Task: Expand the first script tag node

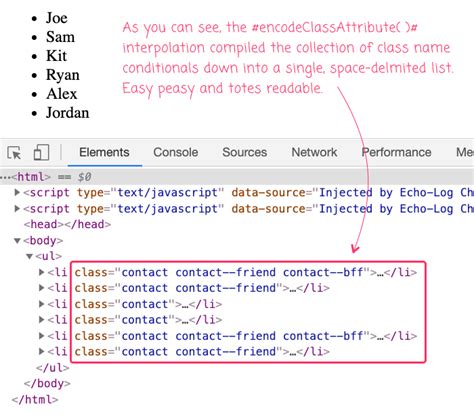Action: tap(17, 192)
